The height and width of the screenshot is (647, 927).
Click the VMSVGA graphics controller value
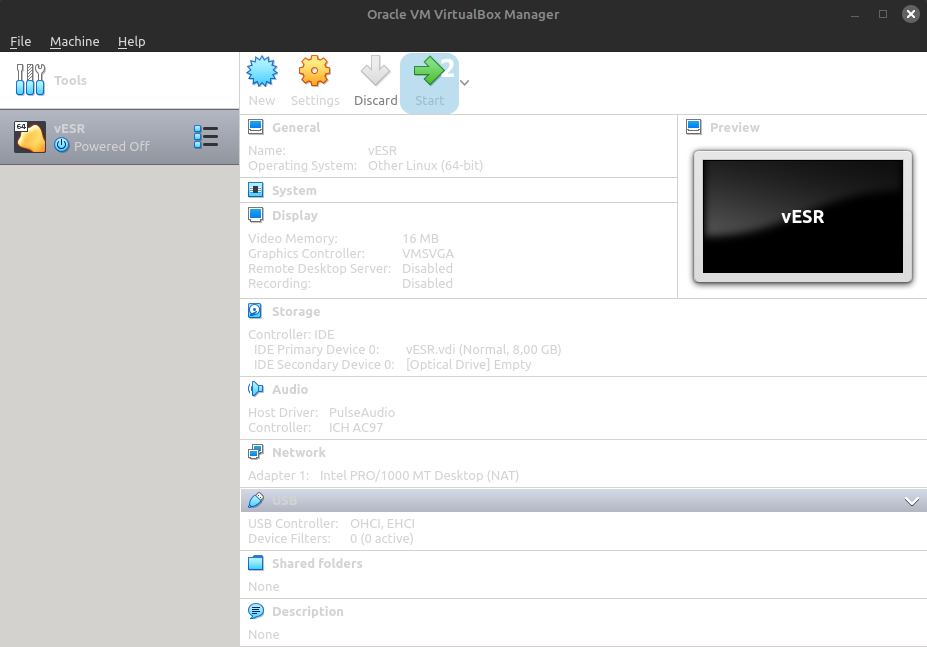[428, 254]
